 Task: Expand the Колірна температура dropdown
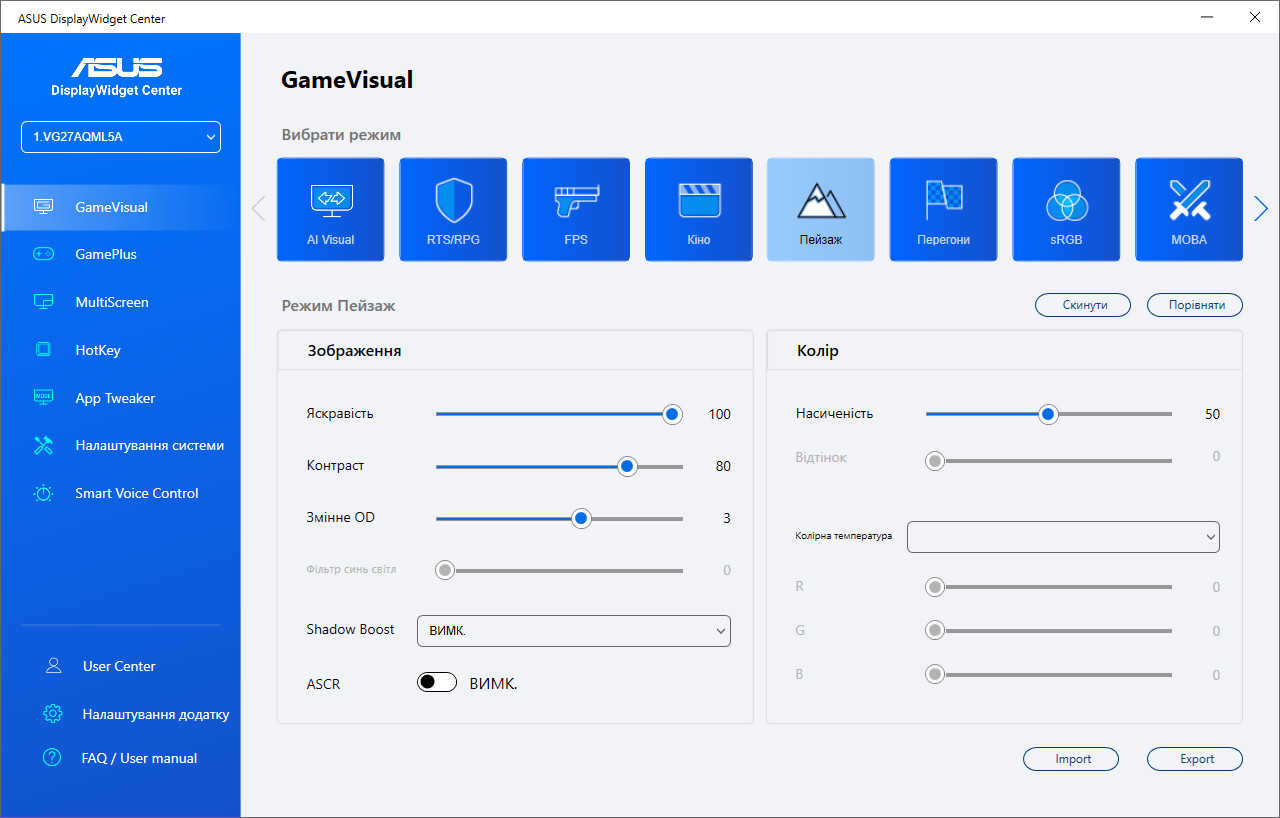[1062, 536]
